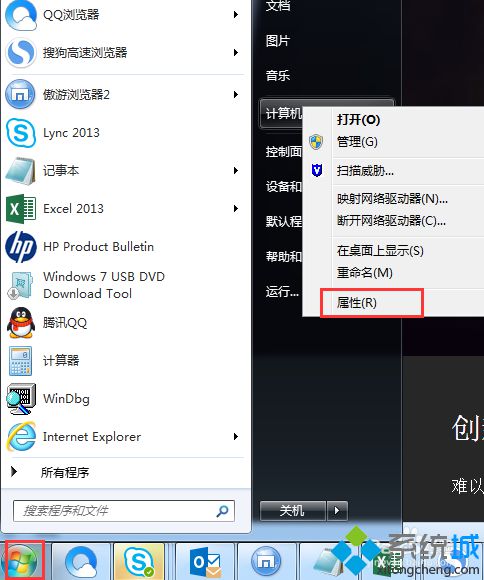The height and width of the screenshot is (580, 484).
Task: Click the 傲游浏览器2 icon
Action: (20, 94)
